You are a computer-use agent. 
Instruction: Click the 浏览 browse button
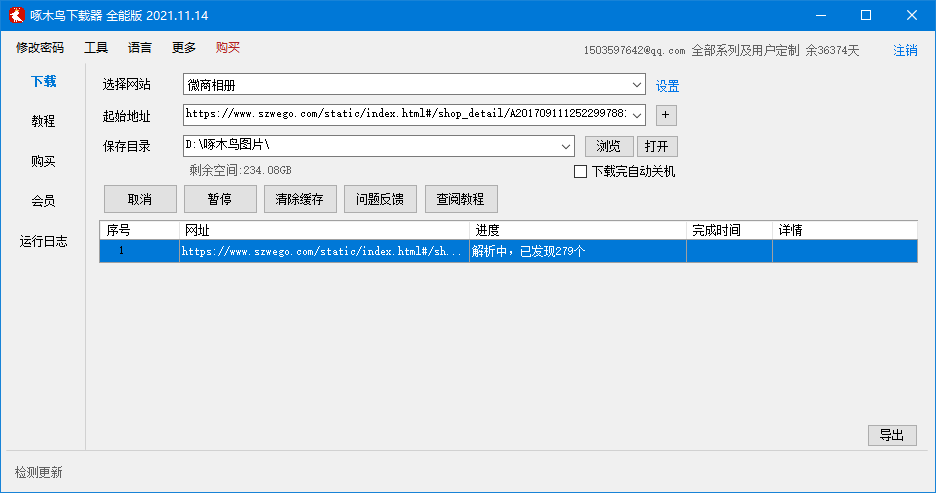[x=609, y=146]
